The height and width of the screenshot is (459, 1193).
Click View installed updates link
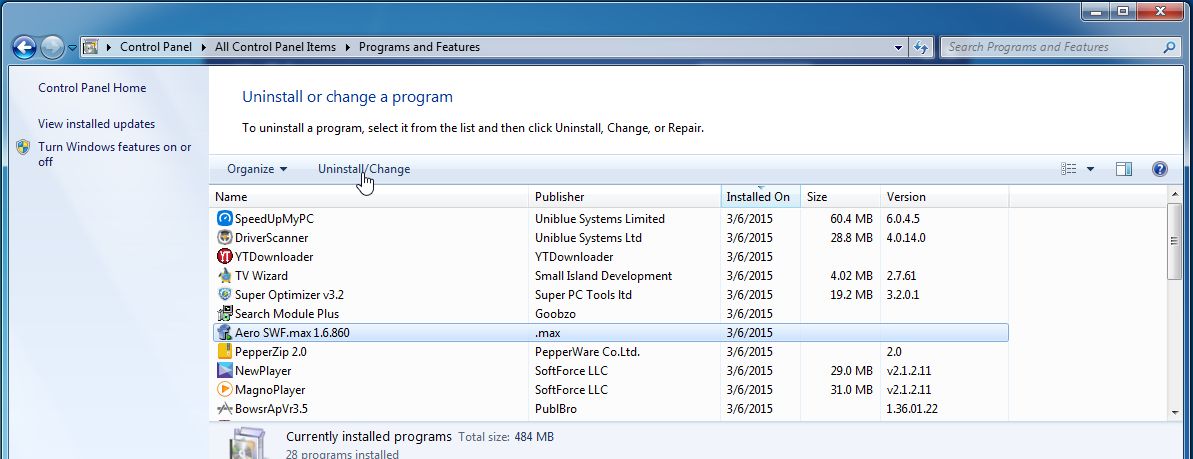coord(96,124)
